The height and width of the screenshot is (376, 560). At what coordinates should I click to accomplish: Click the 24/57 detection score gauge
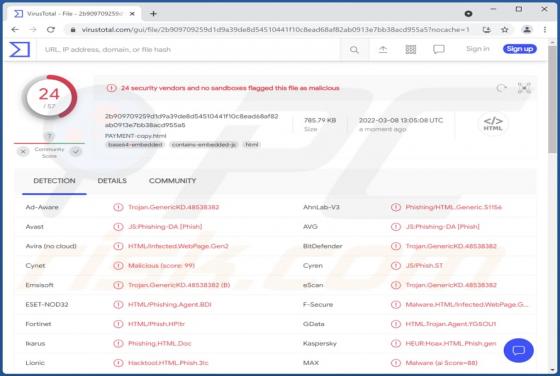[x=50, y=97]
